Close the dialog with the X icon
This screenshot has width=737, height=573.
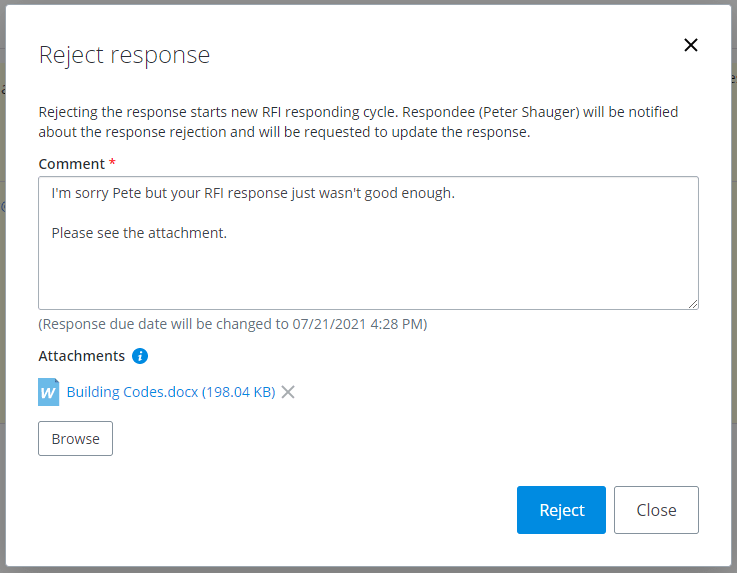[690, 45]
